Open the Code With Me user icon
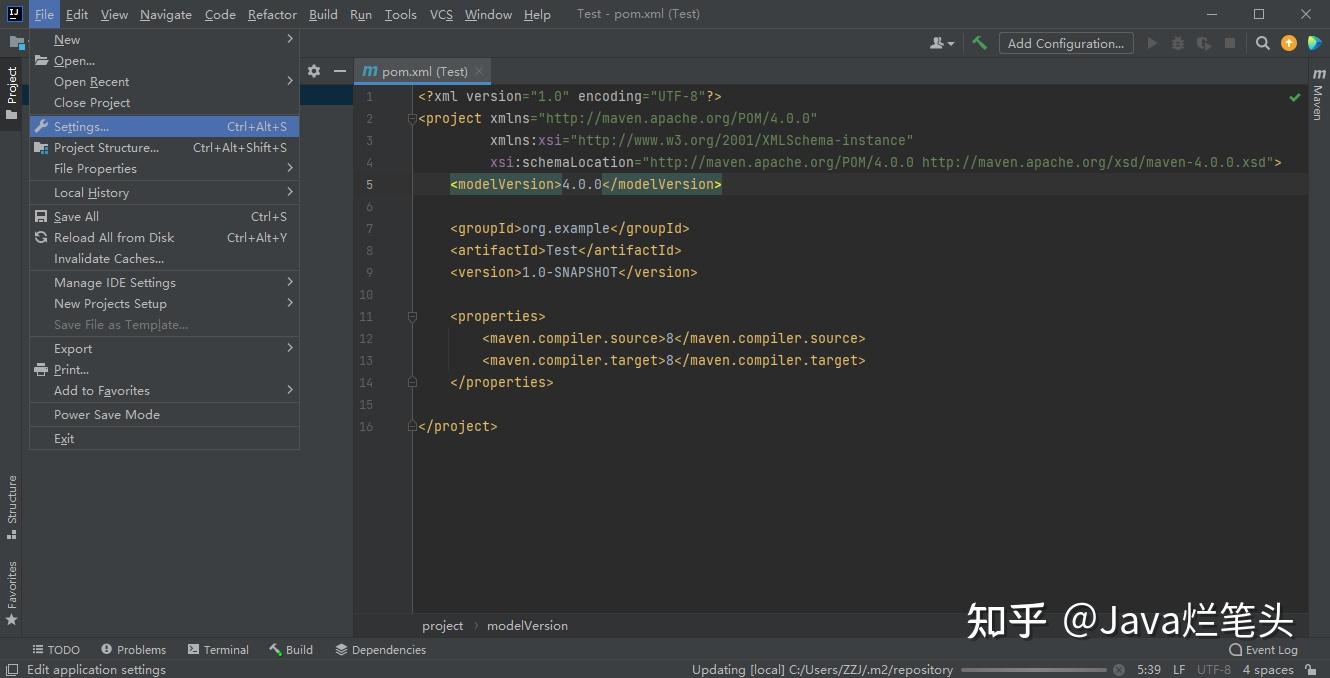The image size is (1330, 678). coord(942,43)
